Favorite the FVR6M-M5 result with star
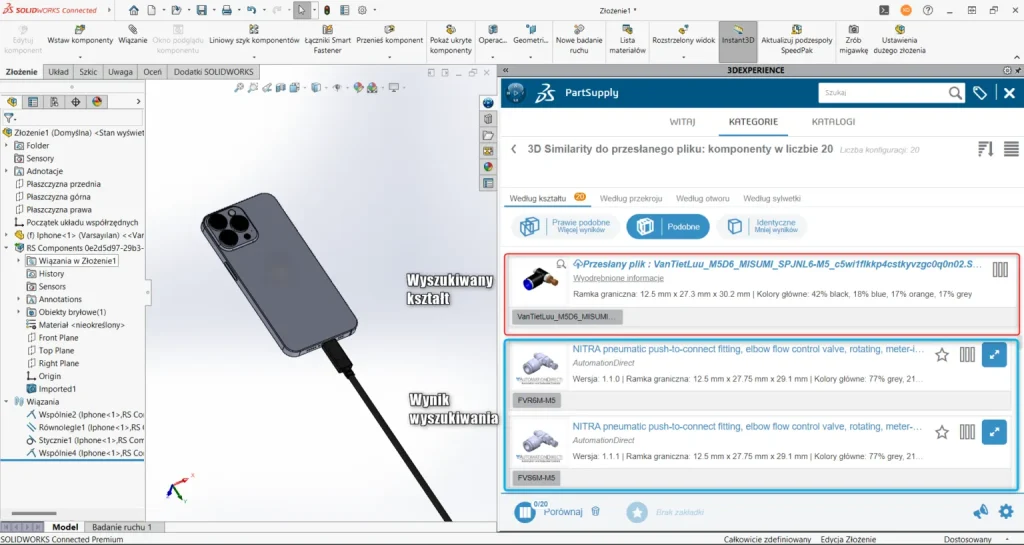 pos(942,355)
